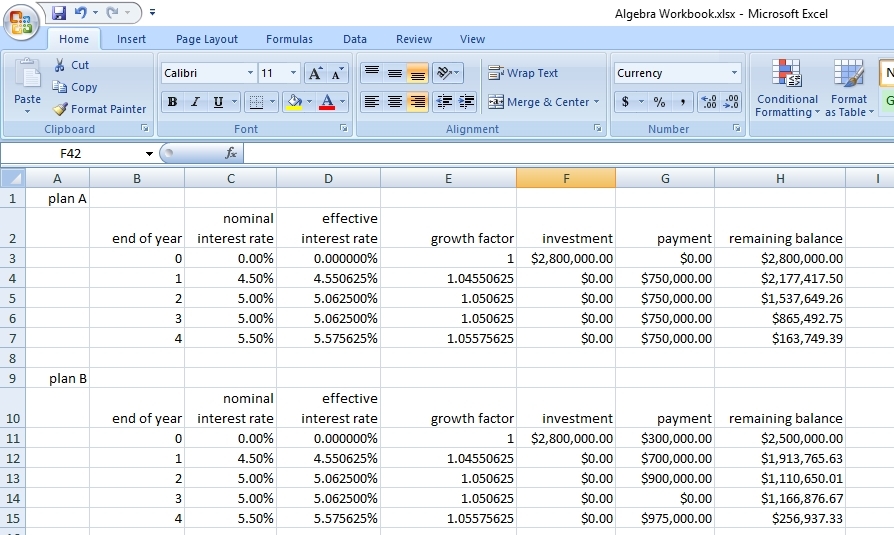The image size is (894, 535).
Task: Center text horizontally in cells
Action: [x=395, y=102]
